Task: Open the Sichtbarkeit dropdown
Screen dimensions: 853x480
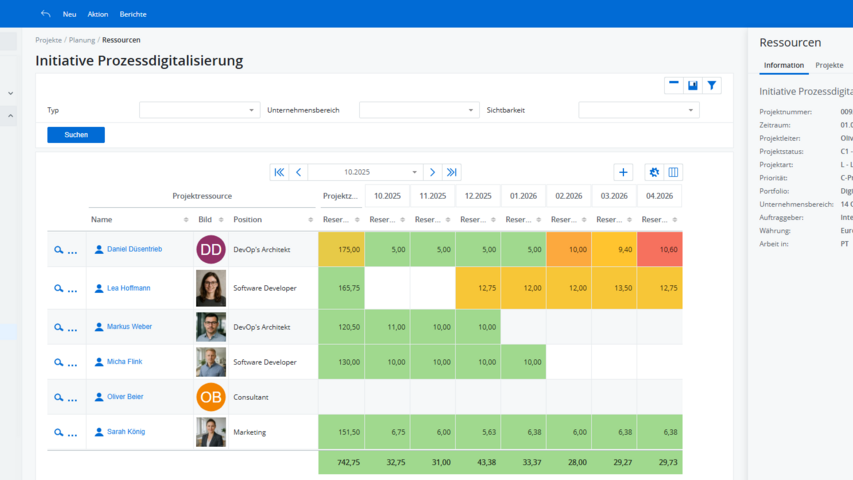Action: 638,110
